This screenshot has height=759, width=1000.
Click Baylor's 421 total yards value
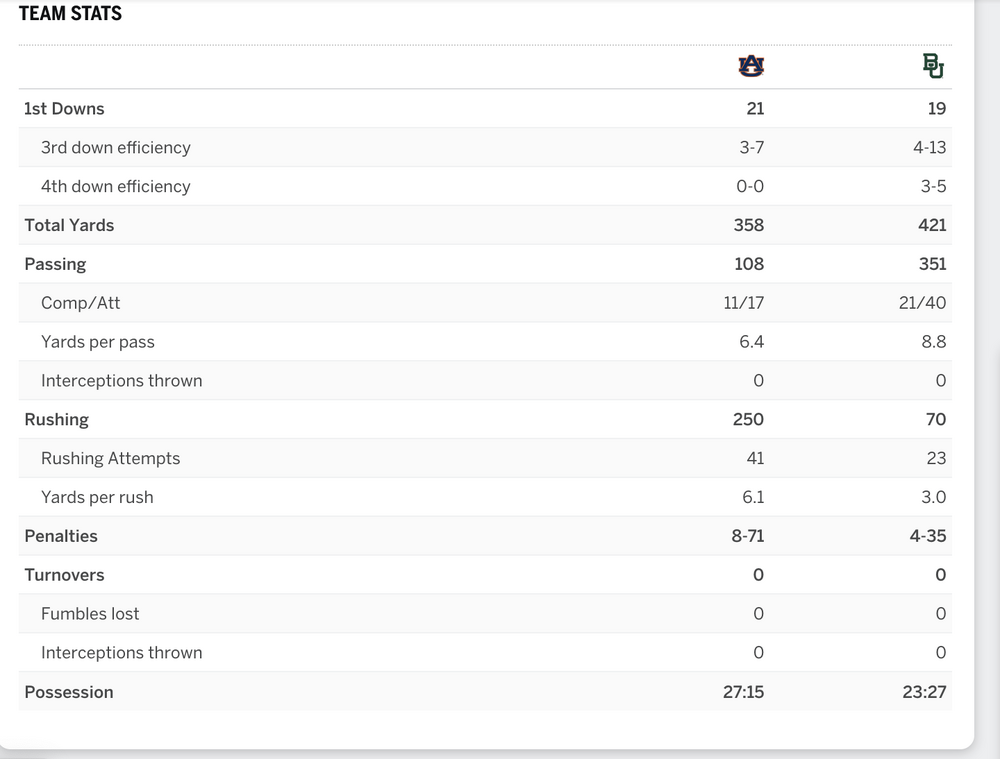pyautogui.click(x=932, y=226)
